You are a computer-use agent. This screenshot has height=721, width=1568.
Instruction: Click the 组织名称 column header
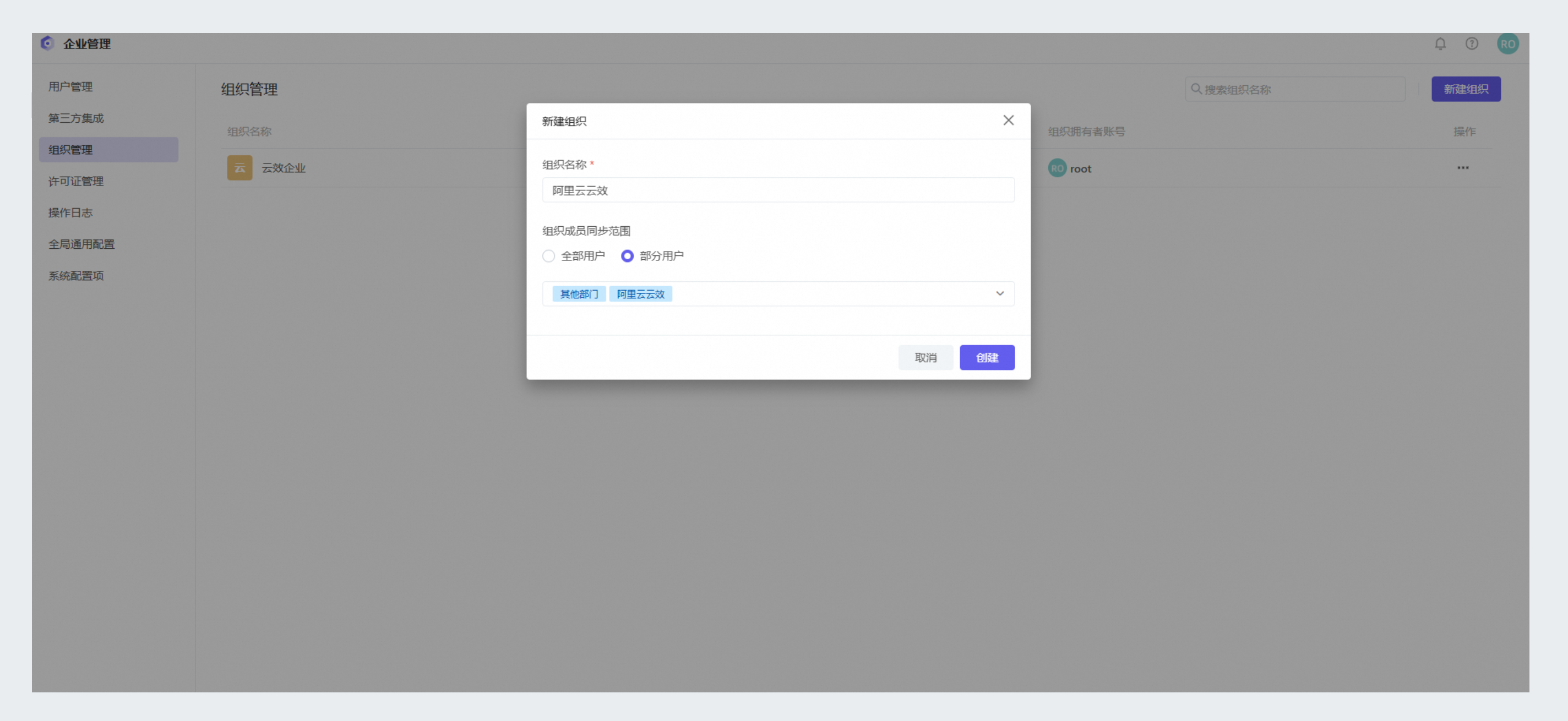pyautogui.click(x=249, y=132)
